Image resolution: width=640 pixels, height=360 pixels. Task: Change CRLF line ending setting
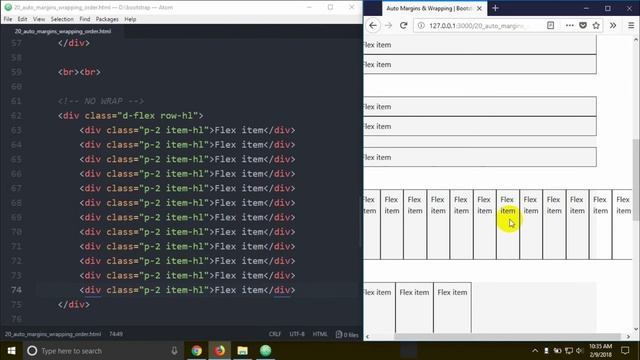coord(275,334)
